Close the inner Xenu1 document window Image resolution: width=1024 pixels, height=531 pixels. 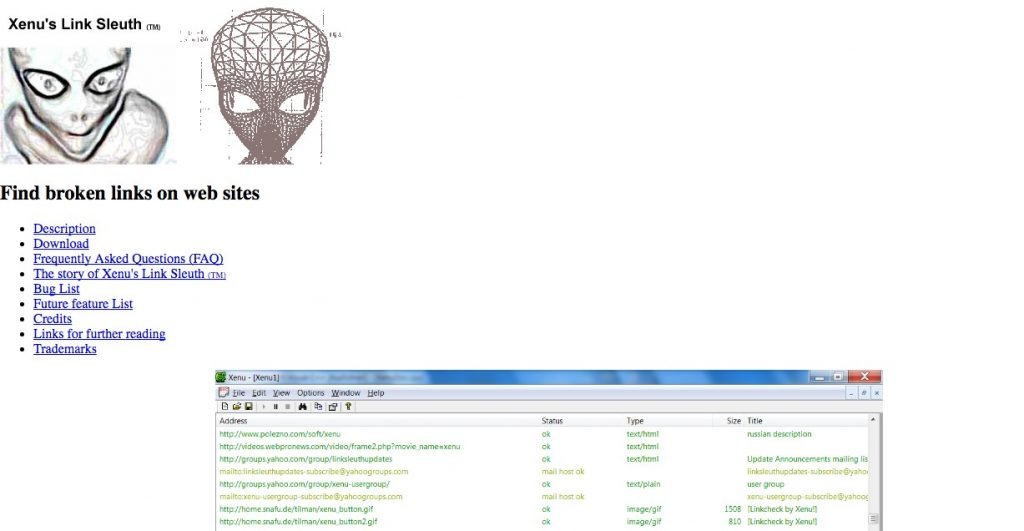[876, 393]
